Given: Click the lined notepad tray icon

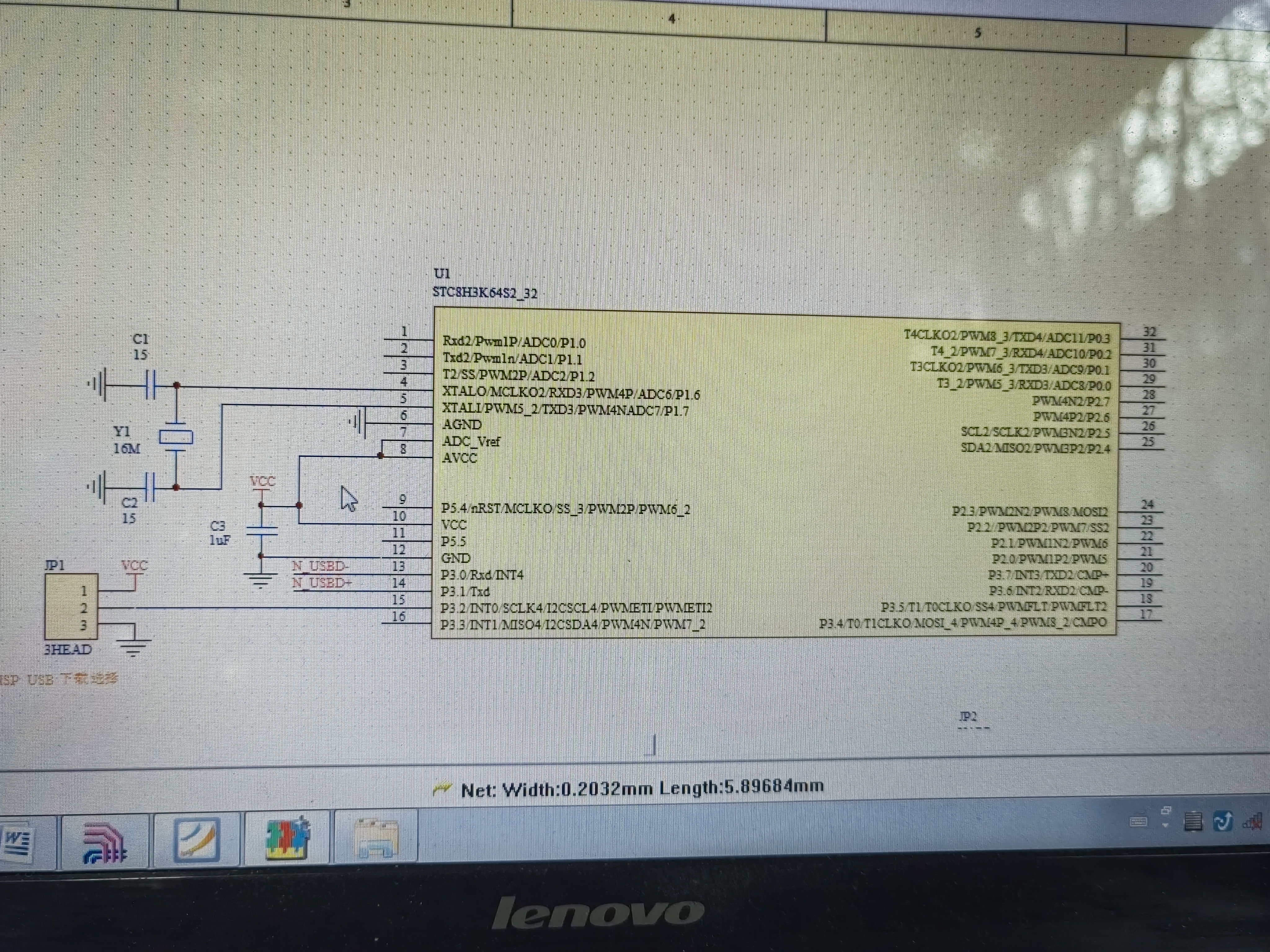Looking at the screenshot, I should (1193, 821).
